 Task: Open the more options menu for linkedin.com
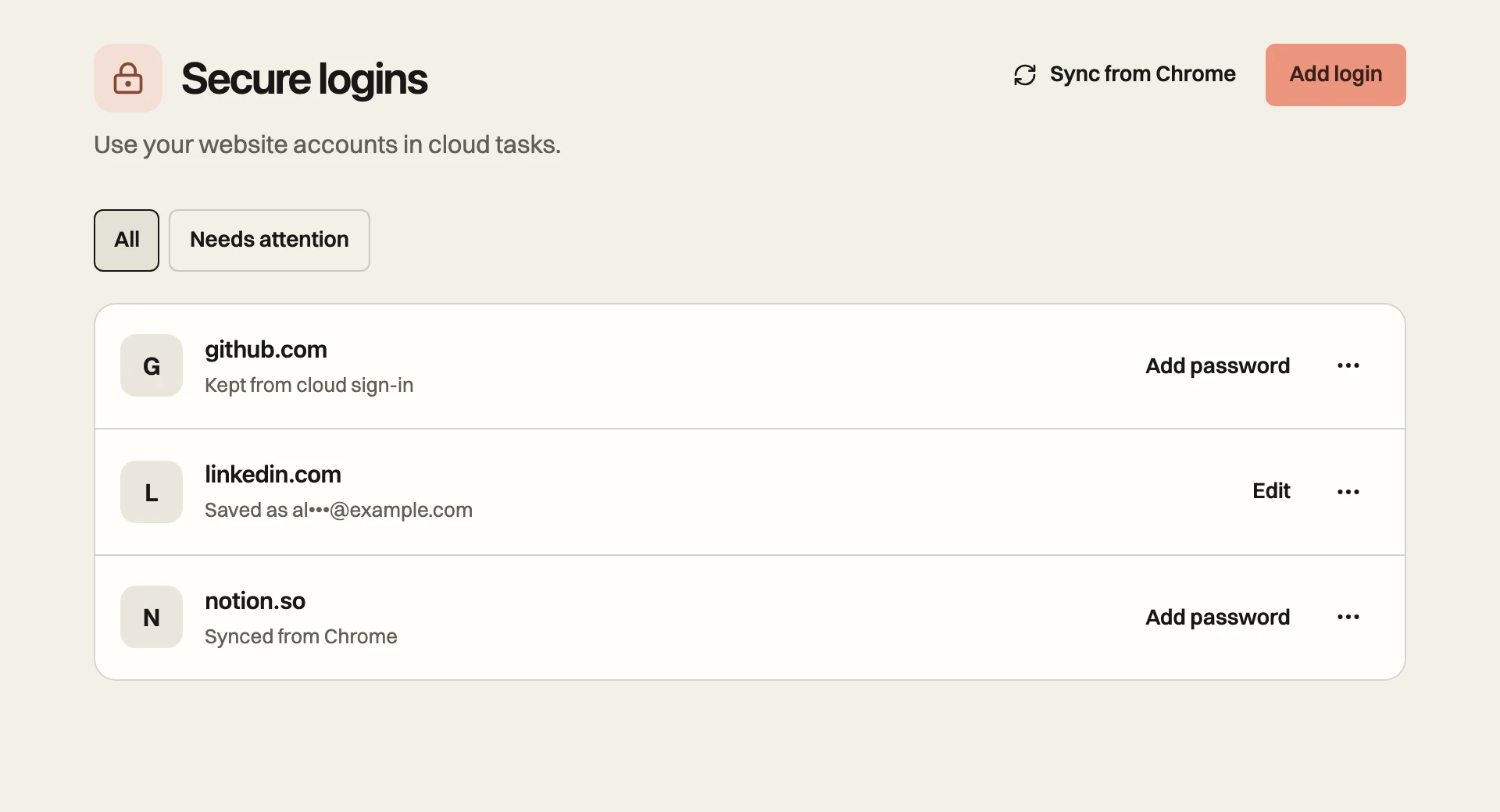click(1348, 492)
